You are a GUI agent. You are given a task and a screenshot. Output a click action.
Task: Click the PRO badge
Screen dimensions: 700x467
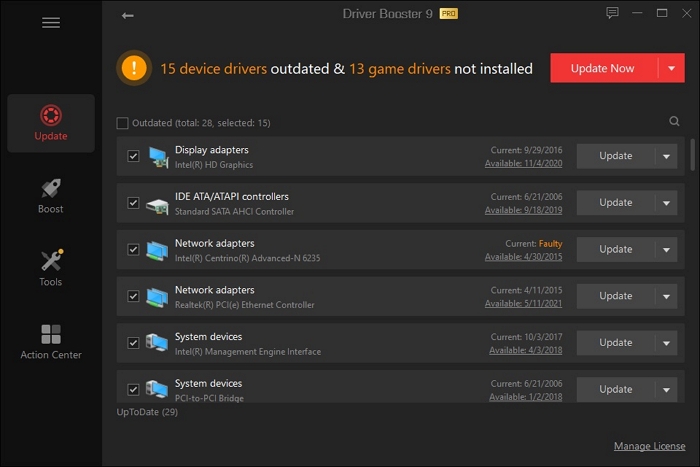[449, 14]
